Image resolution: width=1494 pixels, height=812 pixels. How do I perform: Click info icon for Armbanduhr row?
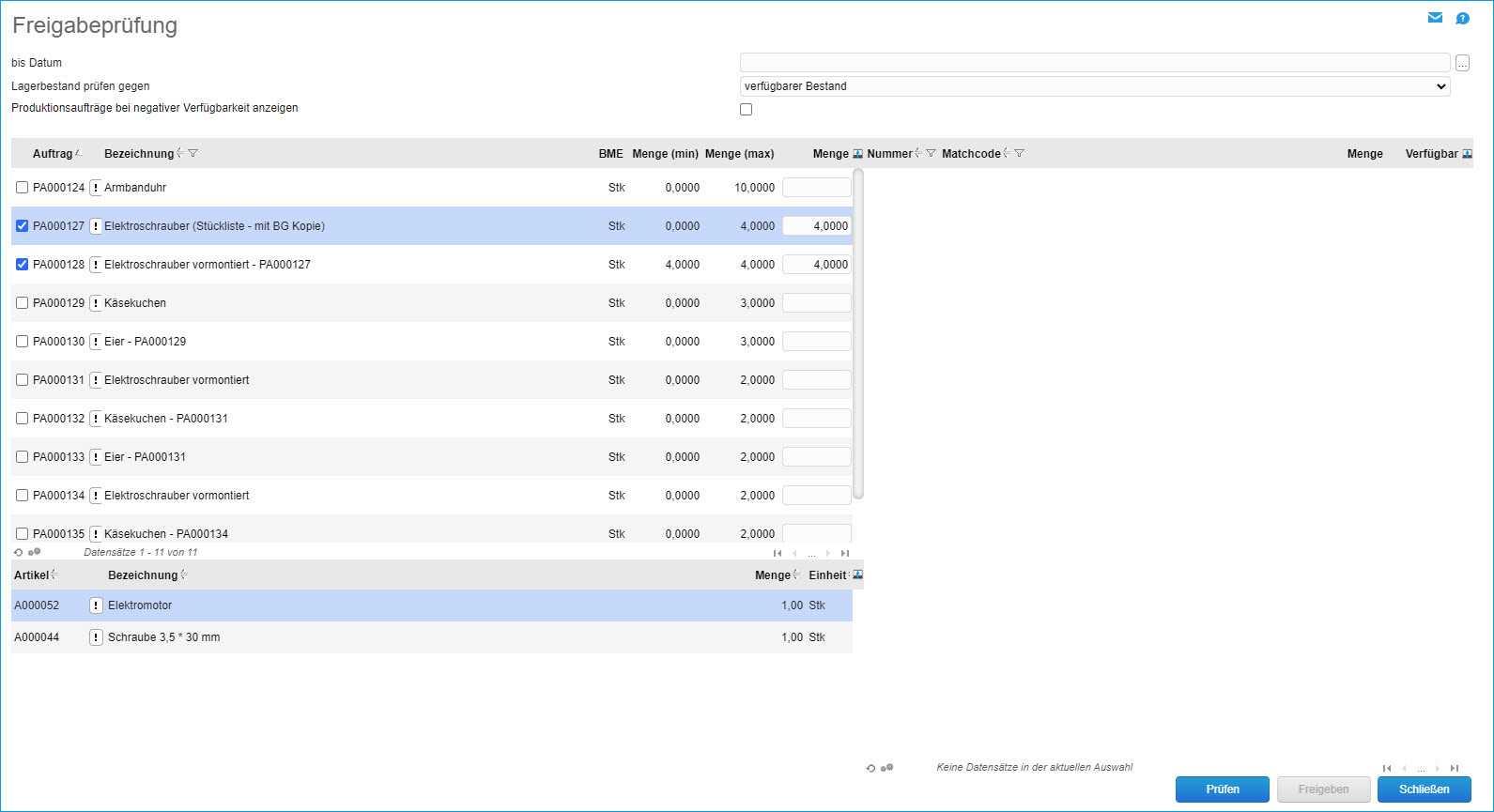click(x=96, y=188)
